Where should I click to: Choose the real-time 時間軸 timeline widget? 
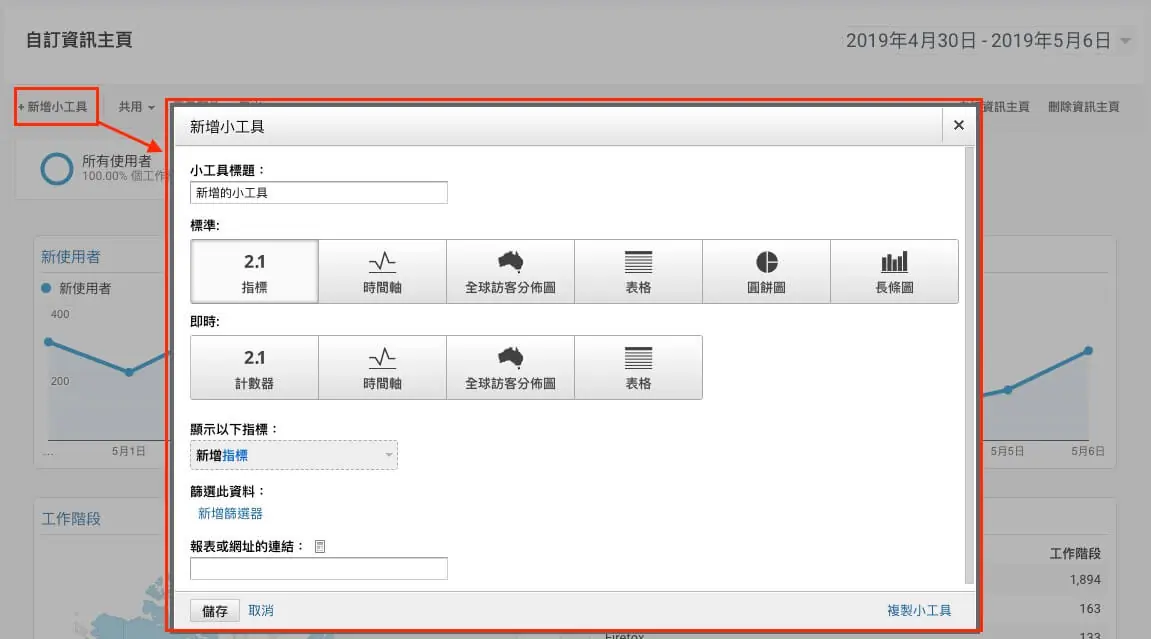382,368
